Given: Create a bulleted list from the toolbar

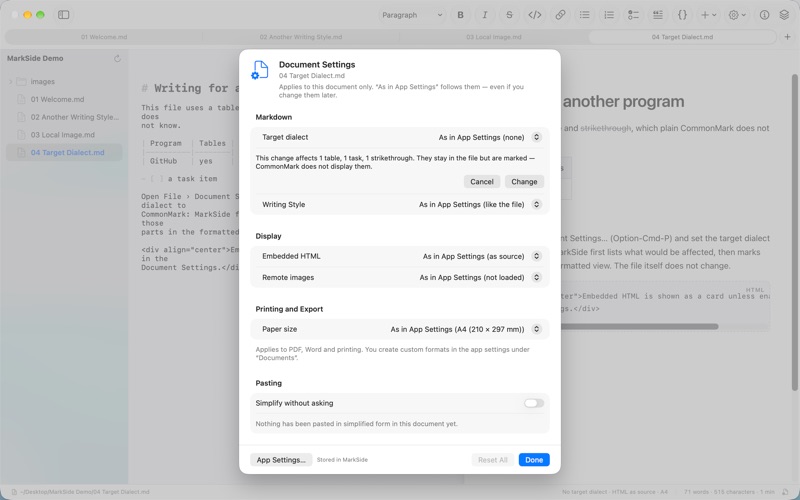Looking at the screenshot, I should pos(584,15).
